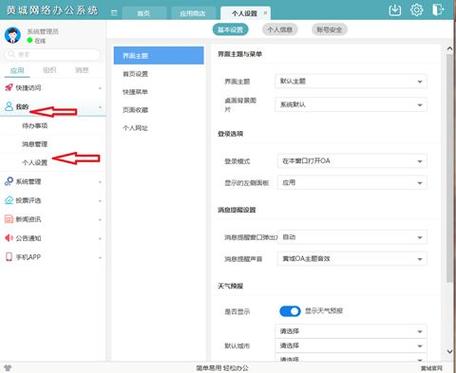The image size is (456, 373).
Task: Open the 界面主题 dropdown showing 默认主题
Action: (x=351, y=81)
